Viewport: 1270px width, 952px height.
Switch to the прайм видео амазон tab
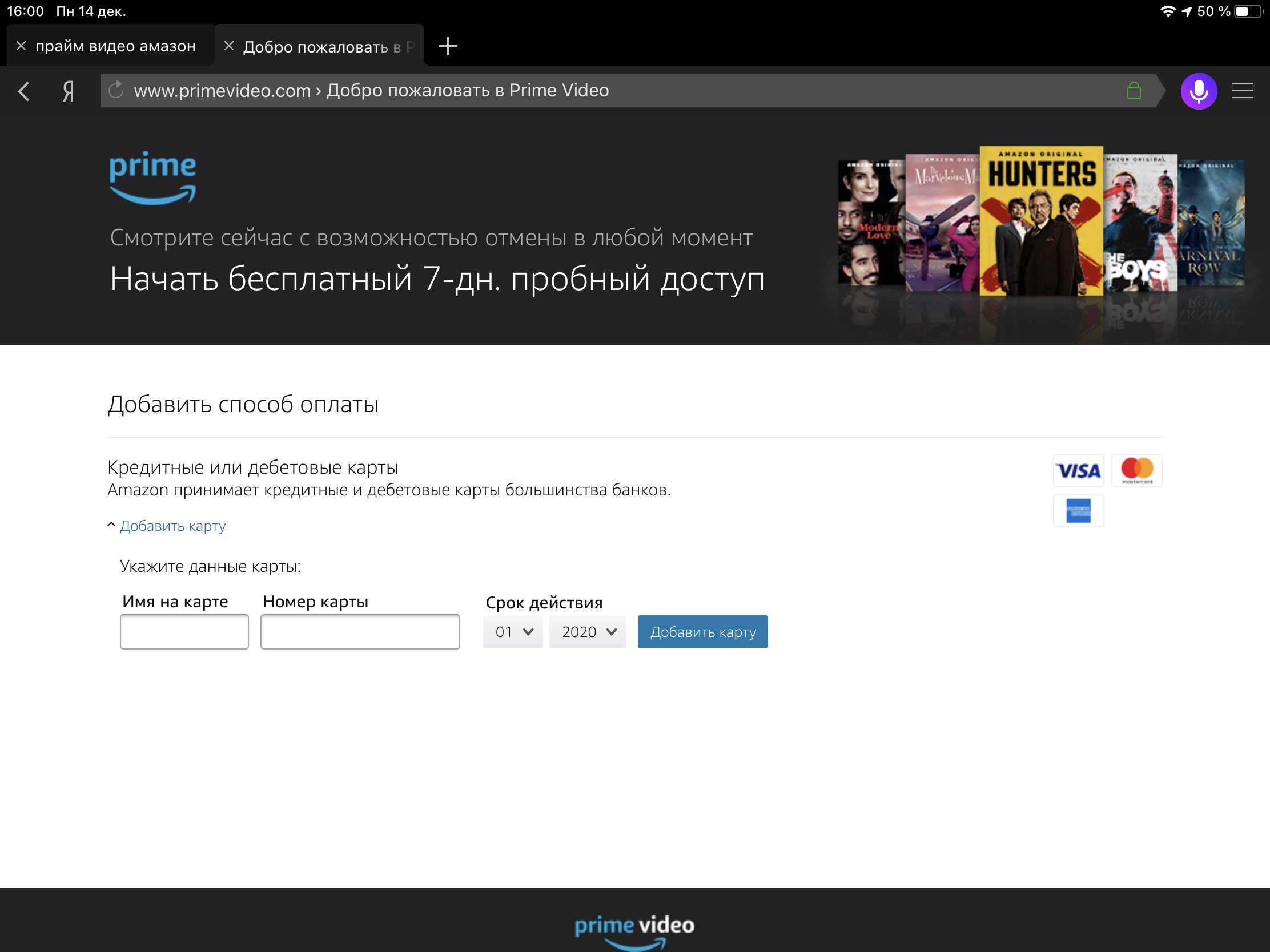[115, 46]
